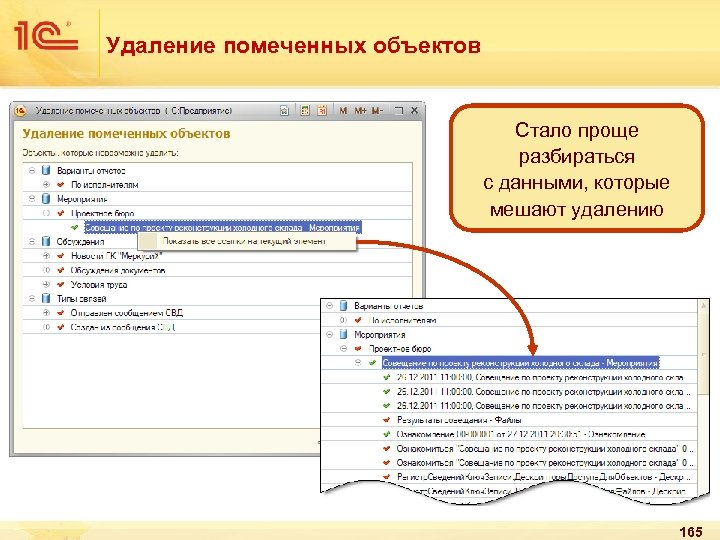Image resolution: width=720 pixels, height=540 pixels.
Task: Collapse Проектное бюро in the inset list
Action: [x=343, y=349]
